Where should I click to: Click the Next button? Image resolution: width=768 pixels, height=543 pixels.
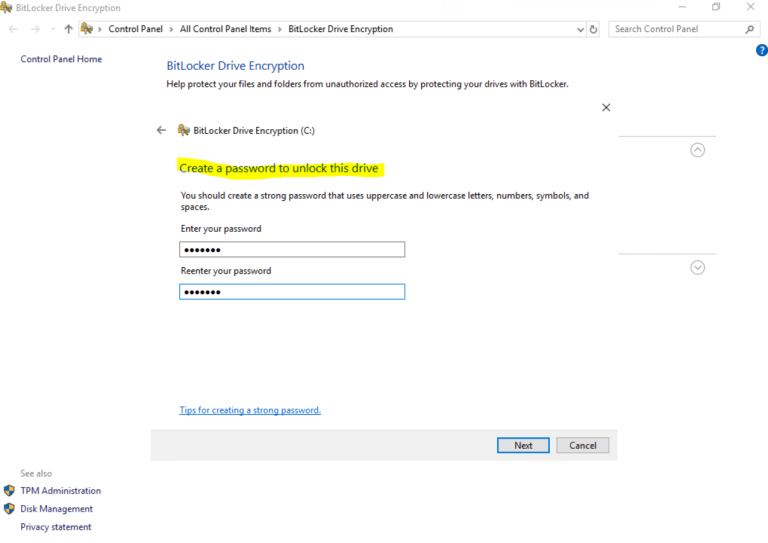(x=523, y=445)
